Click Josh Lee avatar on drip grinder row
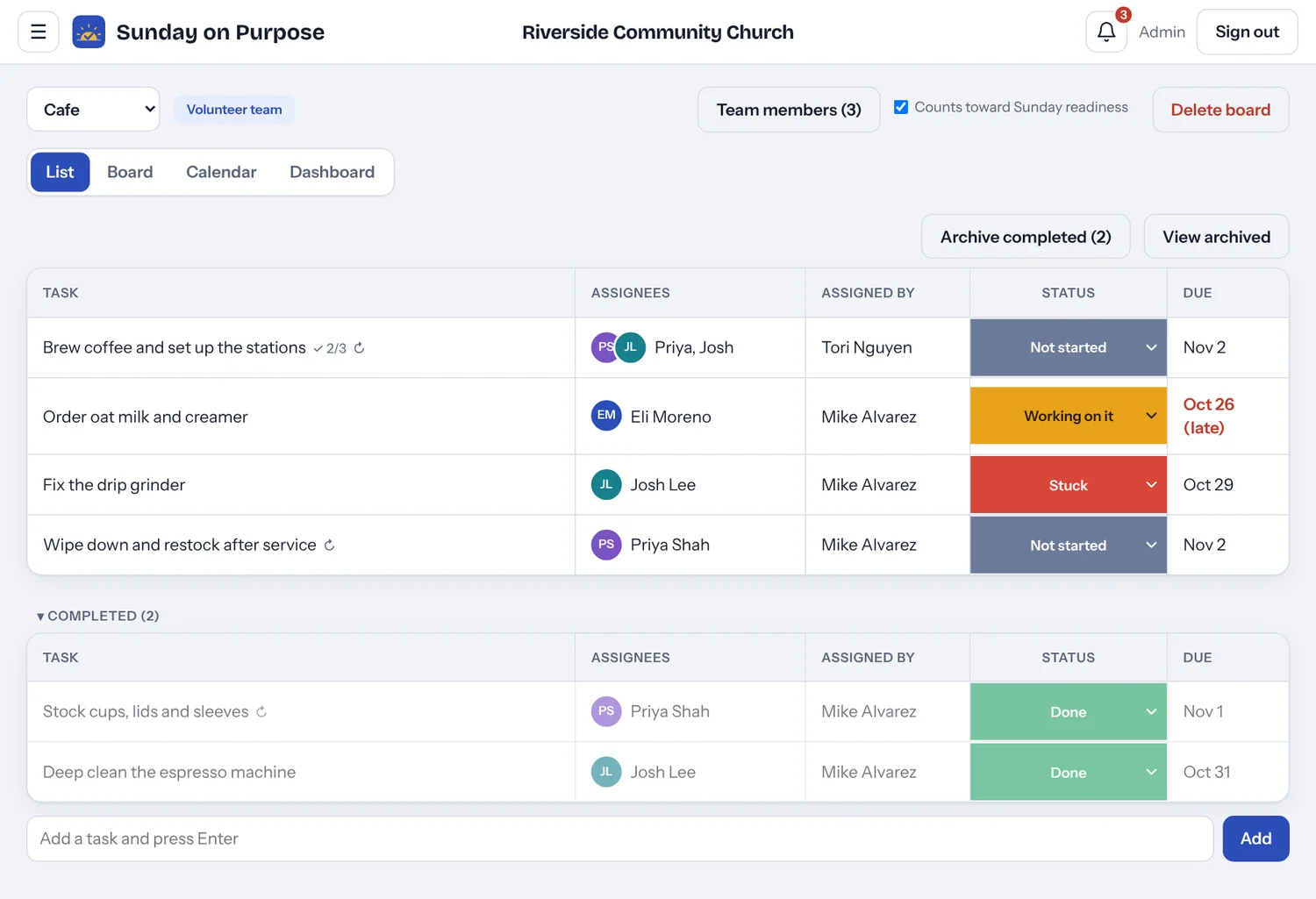 tap(606, 484)
